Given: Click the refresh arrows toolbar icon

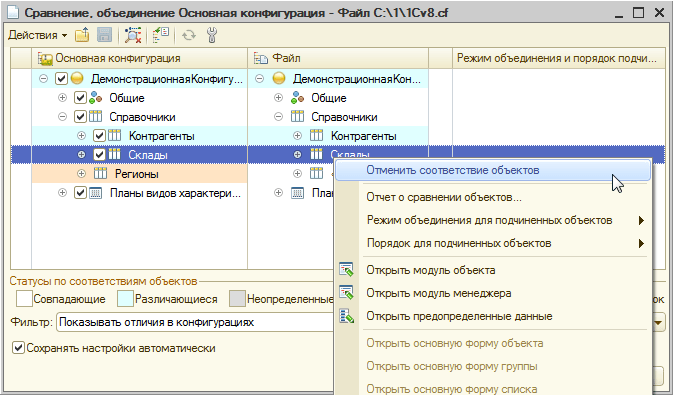Looking at the screenshot, I should 189,35.
